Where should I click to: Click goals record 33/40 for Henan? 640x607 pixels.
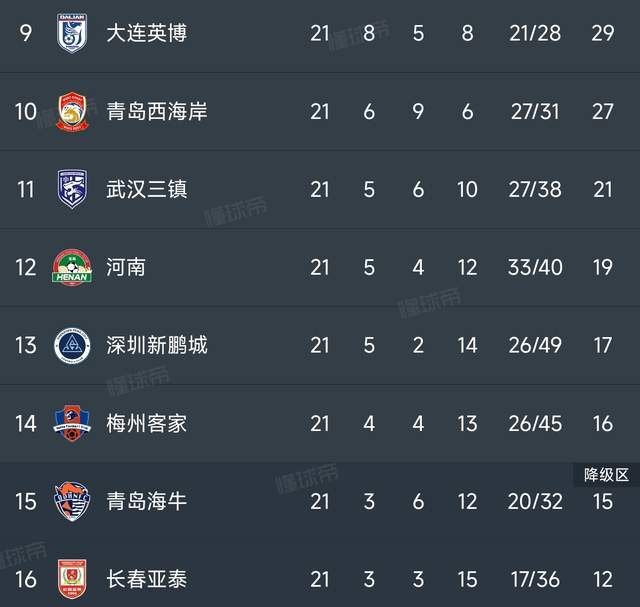[x=535, y=267]
